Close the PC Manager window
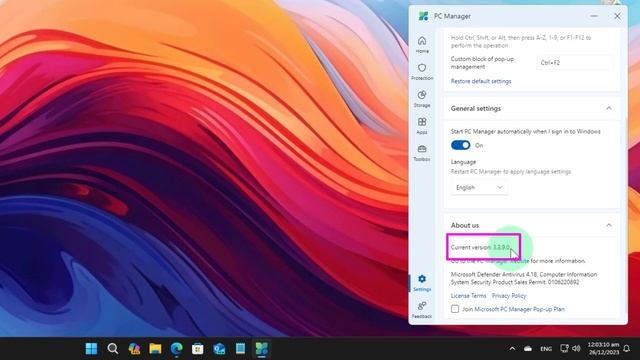 (x=617, y=16)
